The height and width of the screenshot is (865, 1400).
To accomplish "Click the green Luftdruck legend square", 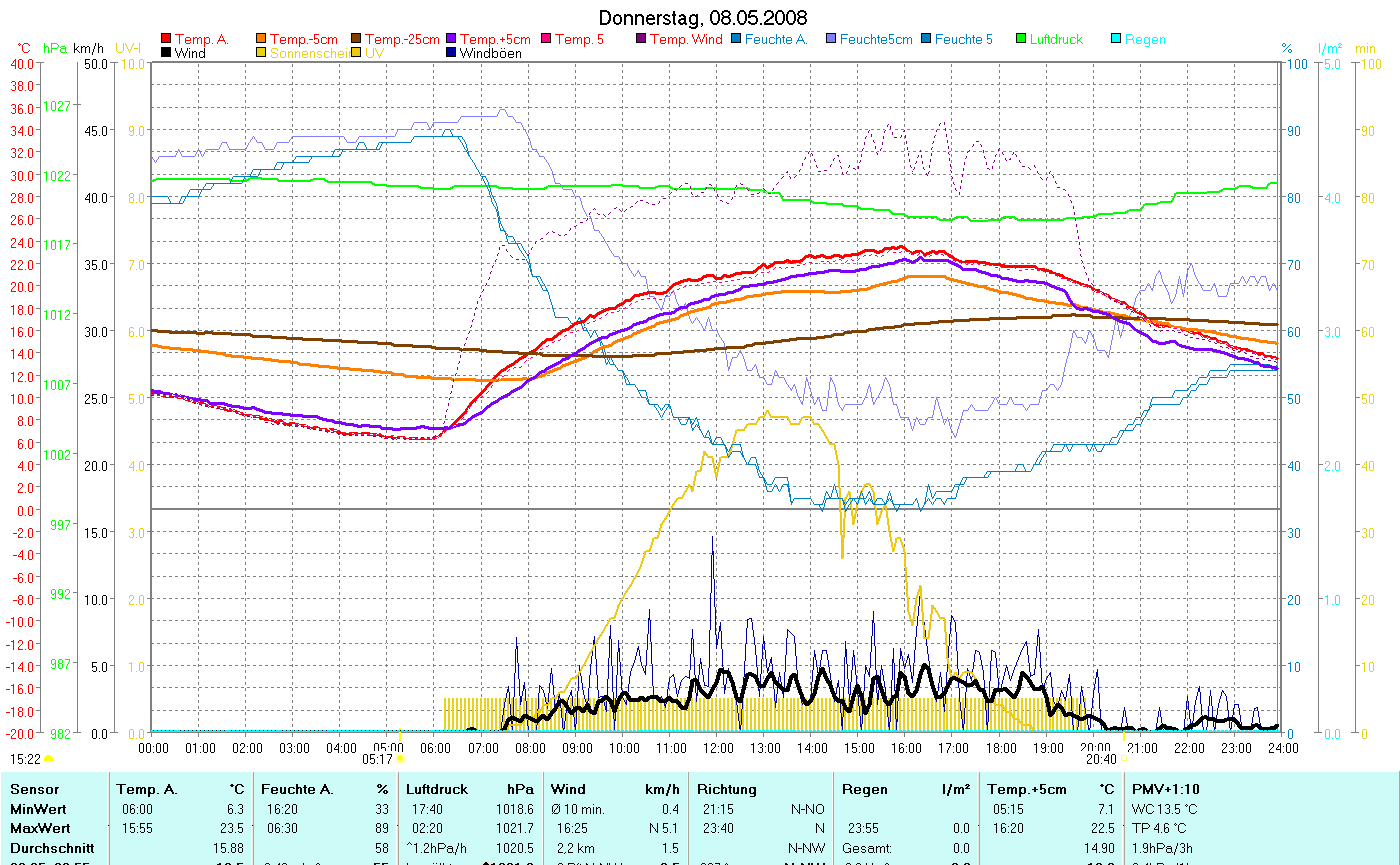I will coord(1022,39).
